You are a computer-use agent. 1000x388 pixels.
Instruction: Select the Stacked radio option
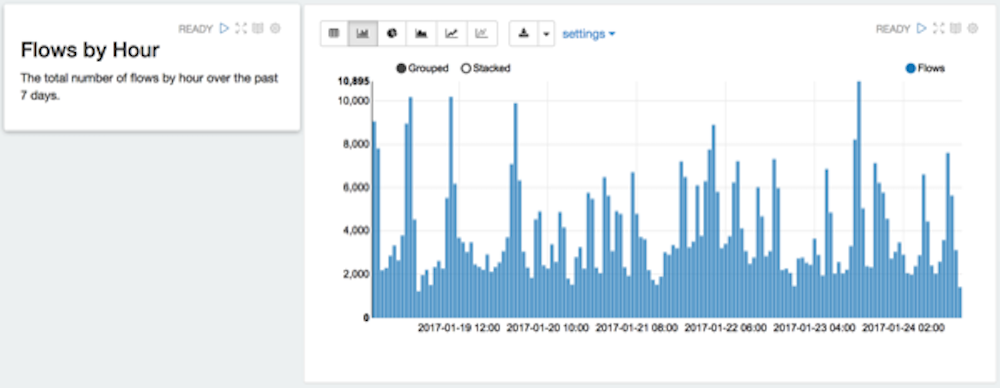click(485, 68)
